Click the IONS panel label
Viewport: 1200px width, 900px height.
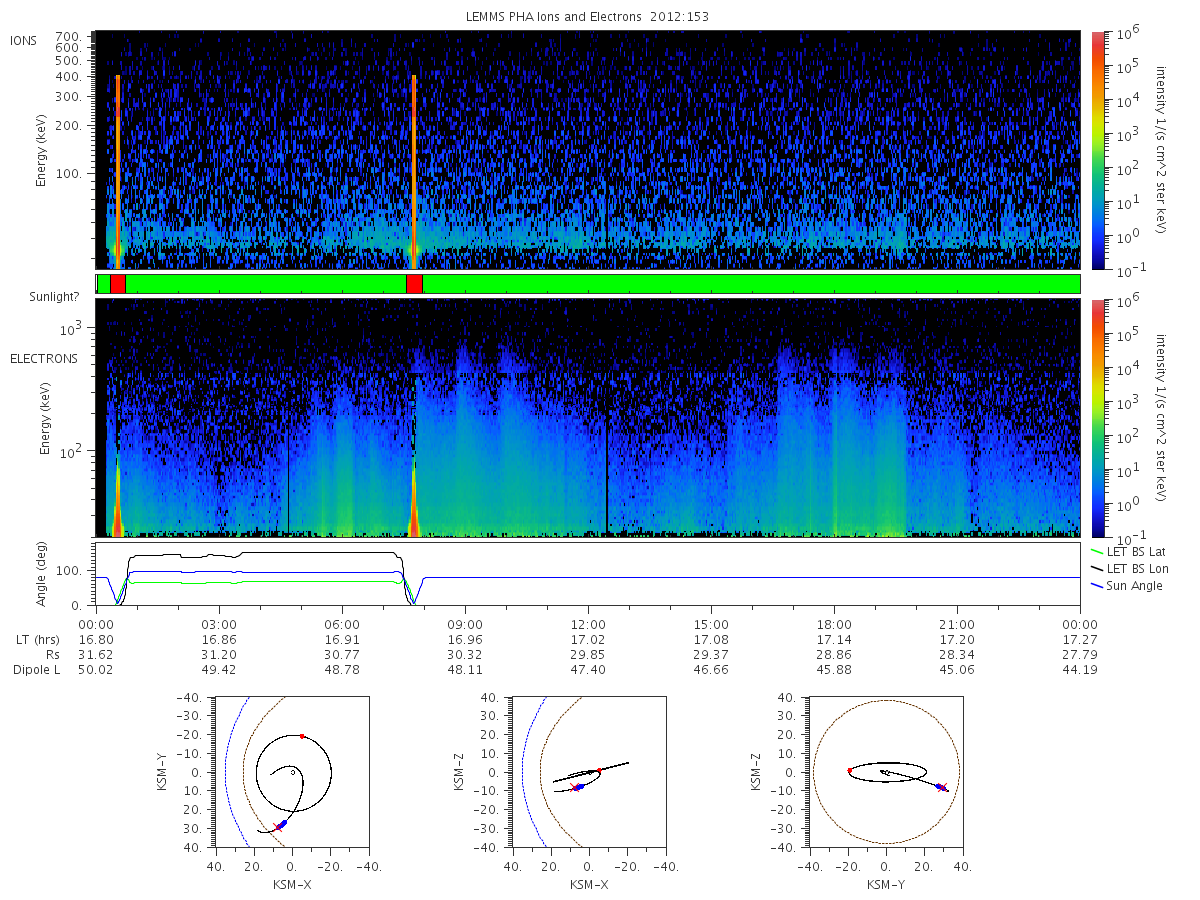[x=25, y=40]
